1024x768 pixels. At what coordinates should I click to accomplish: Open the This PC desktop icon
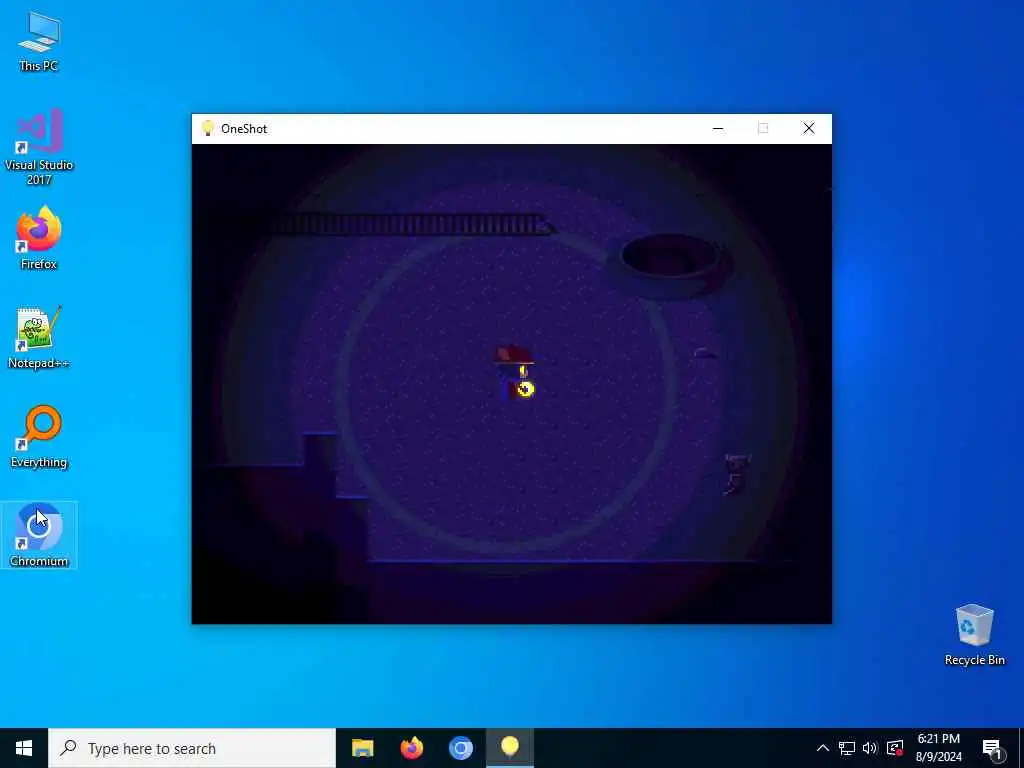[x=39, y=41]
